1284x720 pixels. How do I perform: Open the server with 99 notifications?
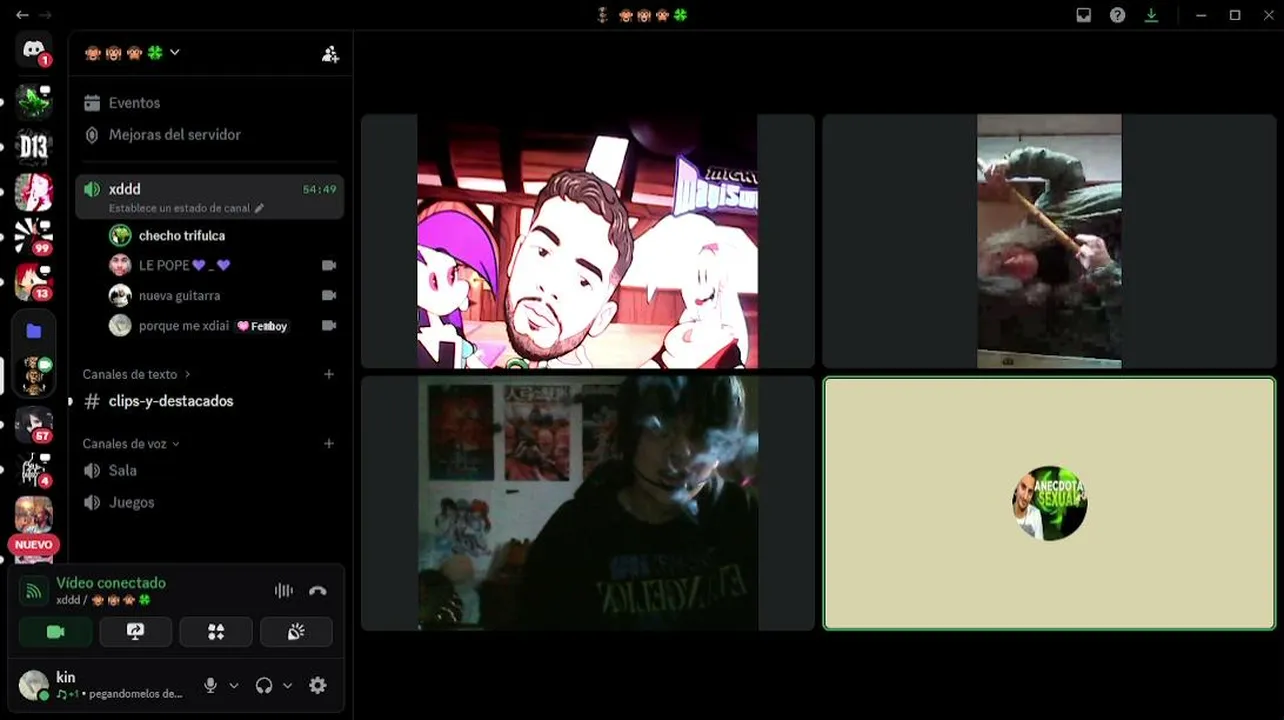34,237
